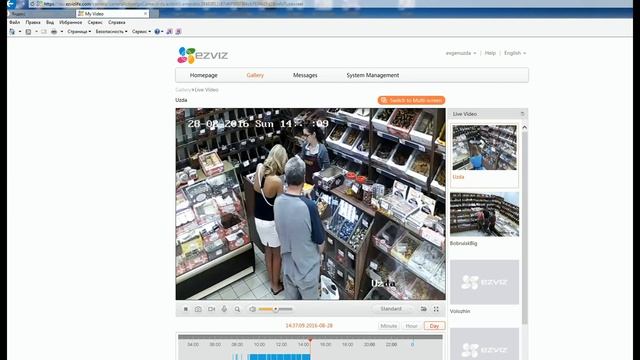Image resolution: width=640 pixels, height=360 pixels.
Task: Open the Help link
Action: coord(490,53)
